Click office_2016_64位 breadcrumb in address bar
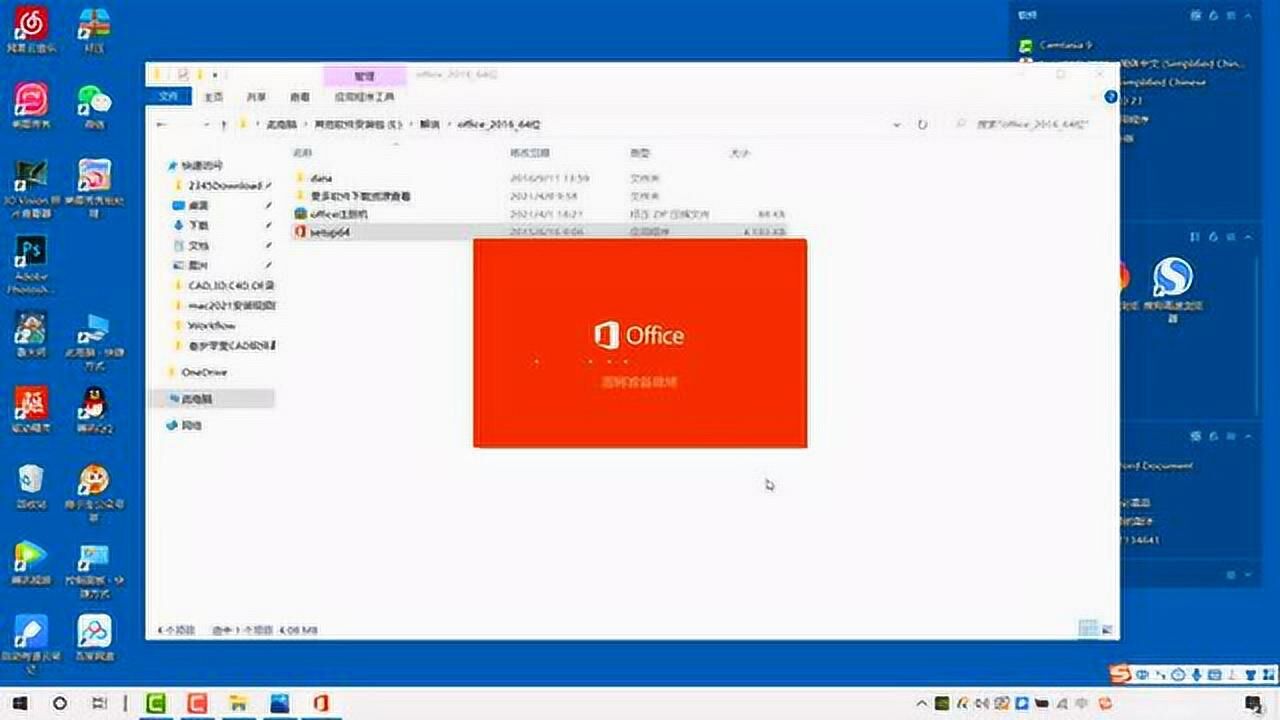The image size is (1280, 720). pos(498,125)
